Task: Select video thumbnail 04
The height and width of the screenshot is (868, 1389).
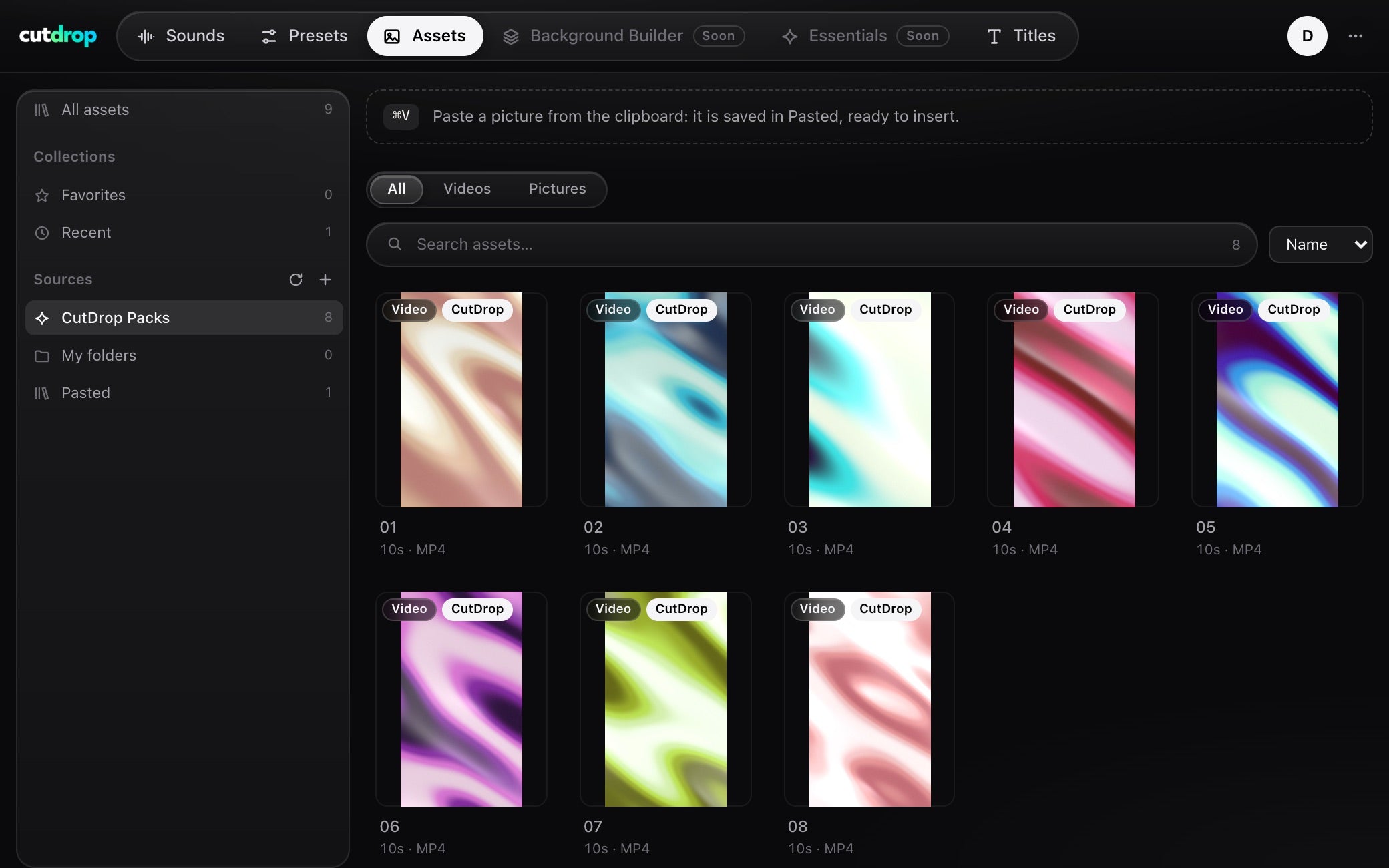Action: pos(1073,400)
